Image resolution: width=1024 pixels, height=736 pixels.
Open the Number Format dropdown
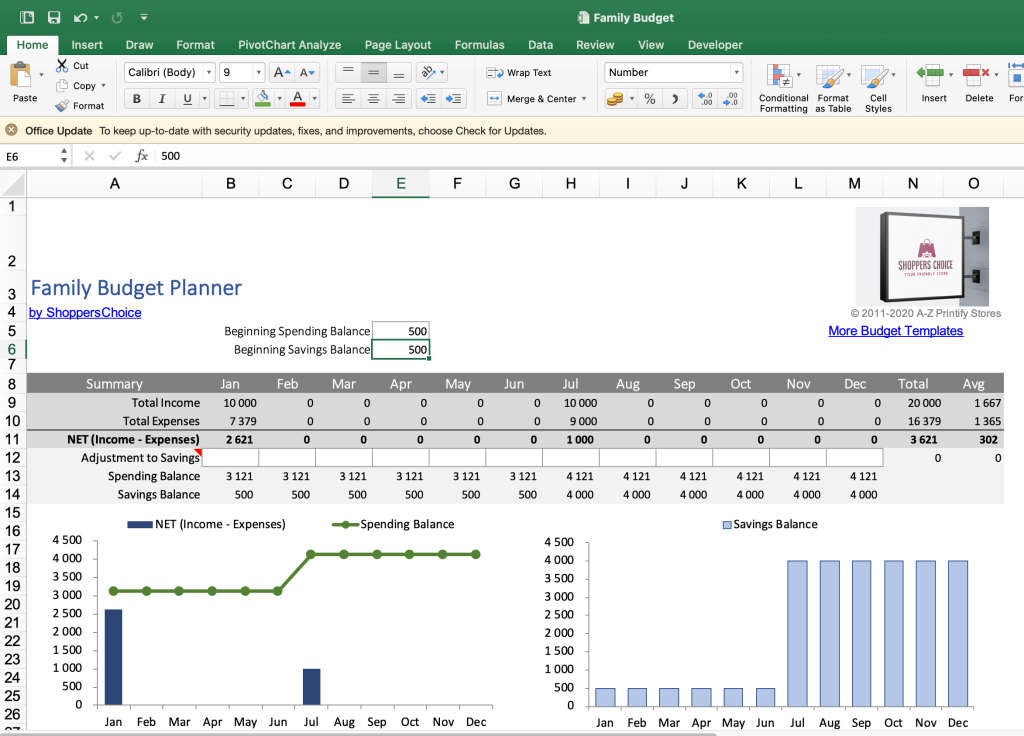pyautogui.click(x=673, y=72)
